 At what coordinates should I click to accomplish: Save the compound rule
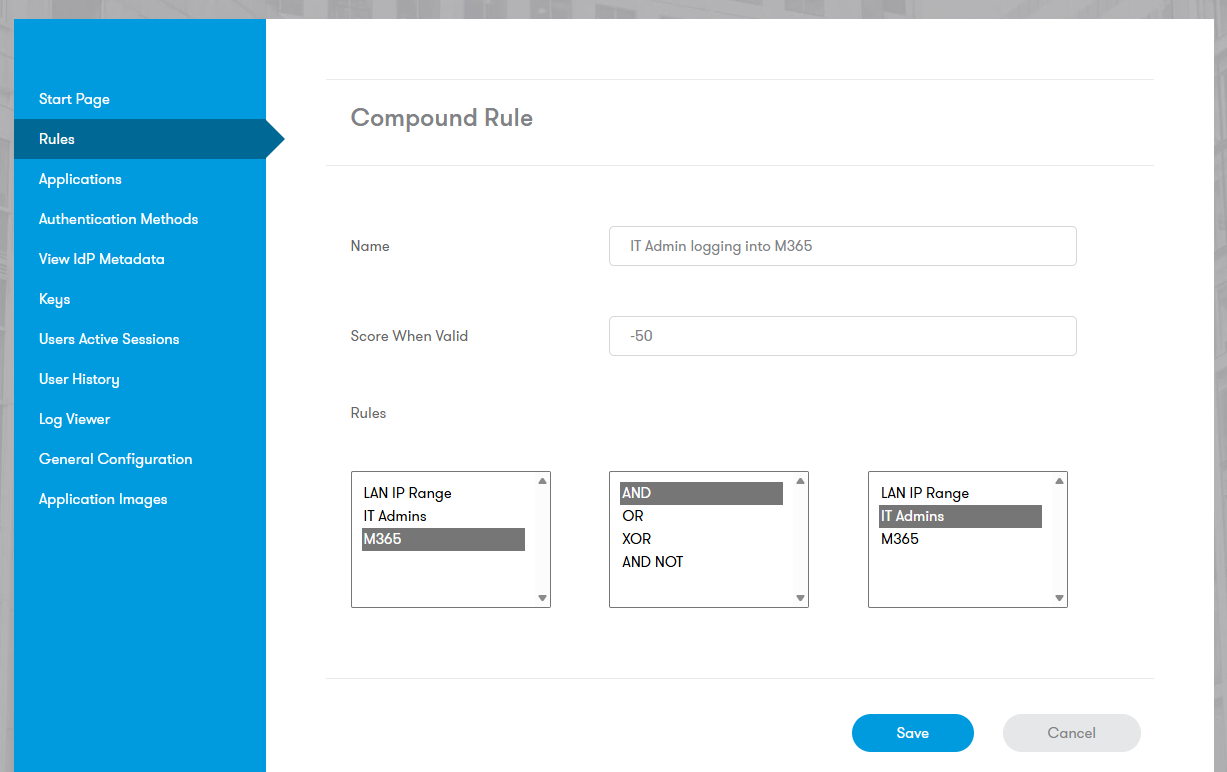[x=912, y=733]
